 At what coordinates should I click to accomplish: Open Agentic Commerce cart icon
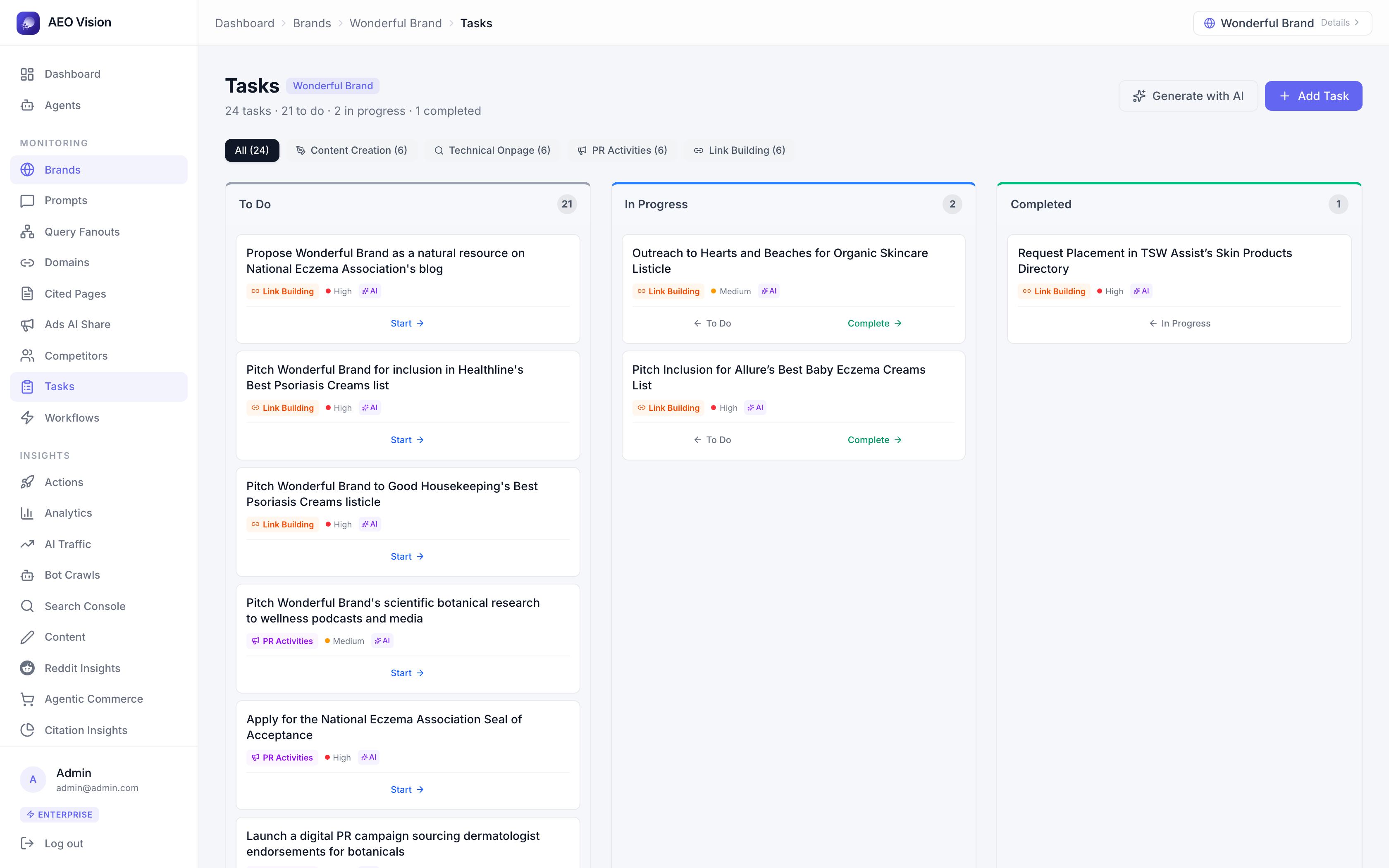[27, 699]
